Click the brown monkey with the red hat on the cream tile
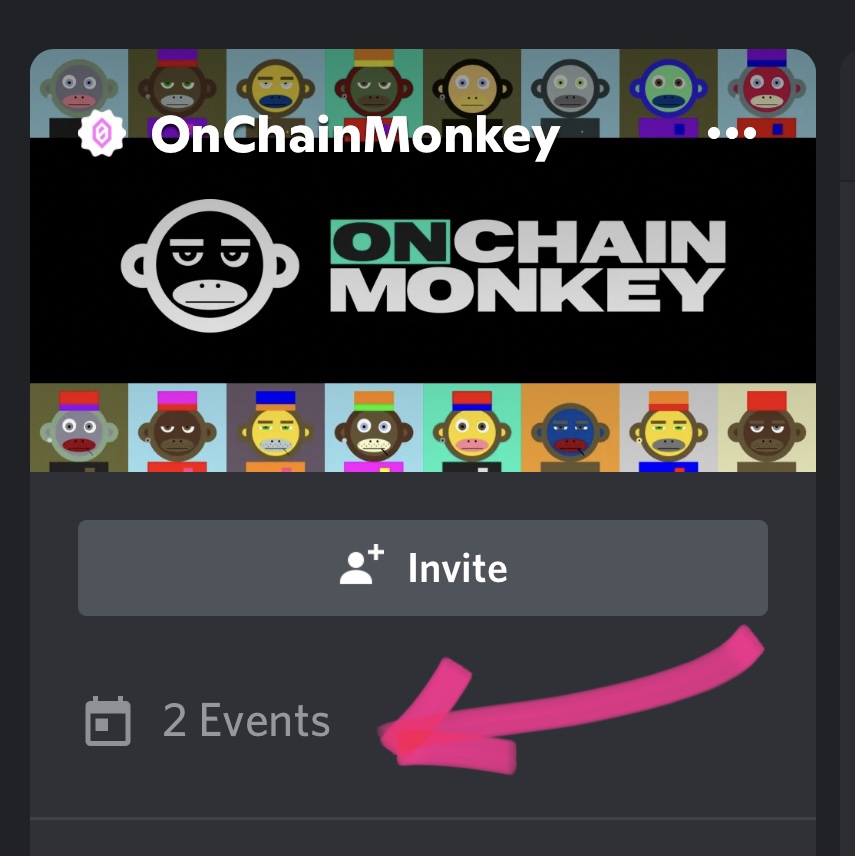 point(767,427)
